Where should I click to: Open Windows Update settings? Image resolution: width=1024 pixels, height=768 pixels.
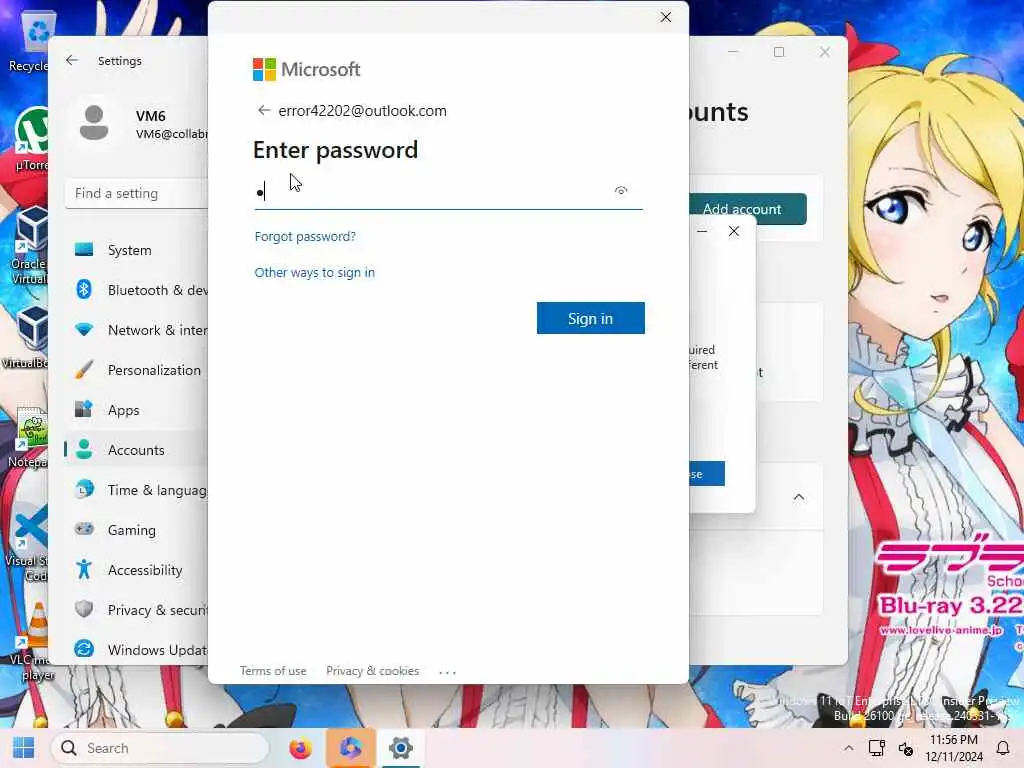(136, 650)
